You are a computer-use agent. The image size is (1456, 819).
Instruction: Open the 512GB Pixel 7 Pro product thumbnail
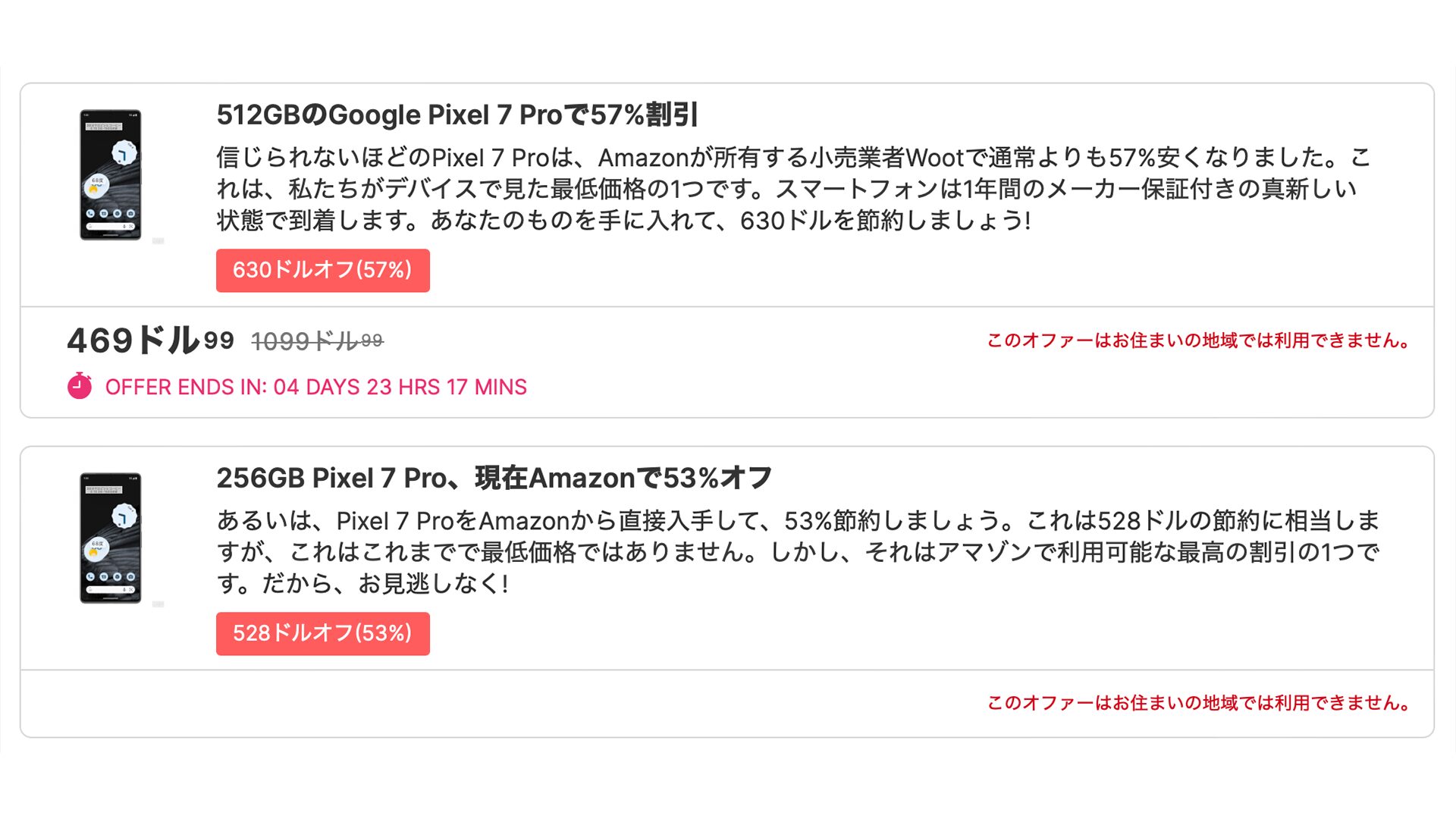coord(111,175)
